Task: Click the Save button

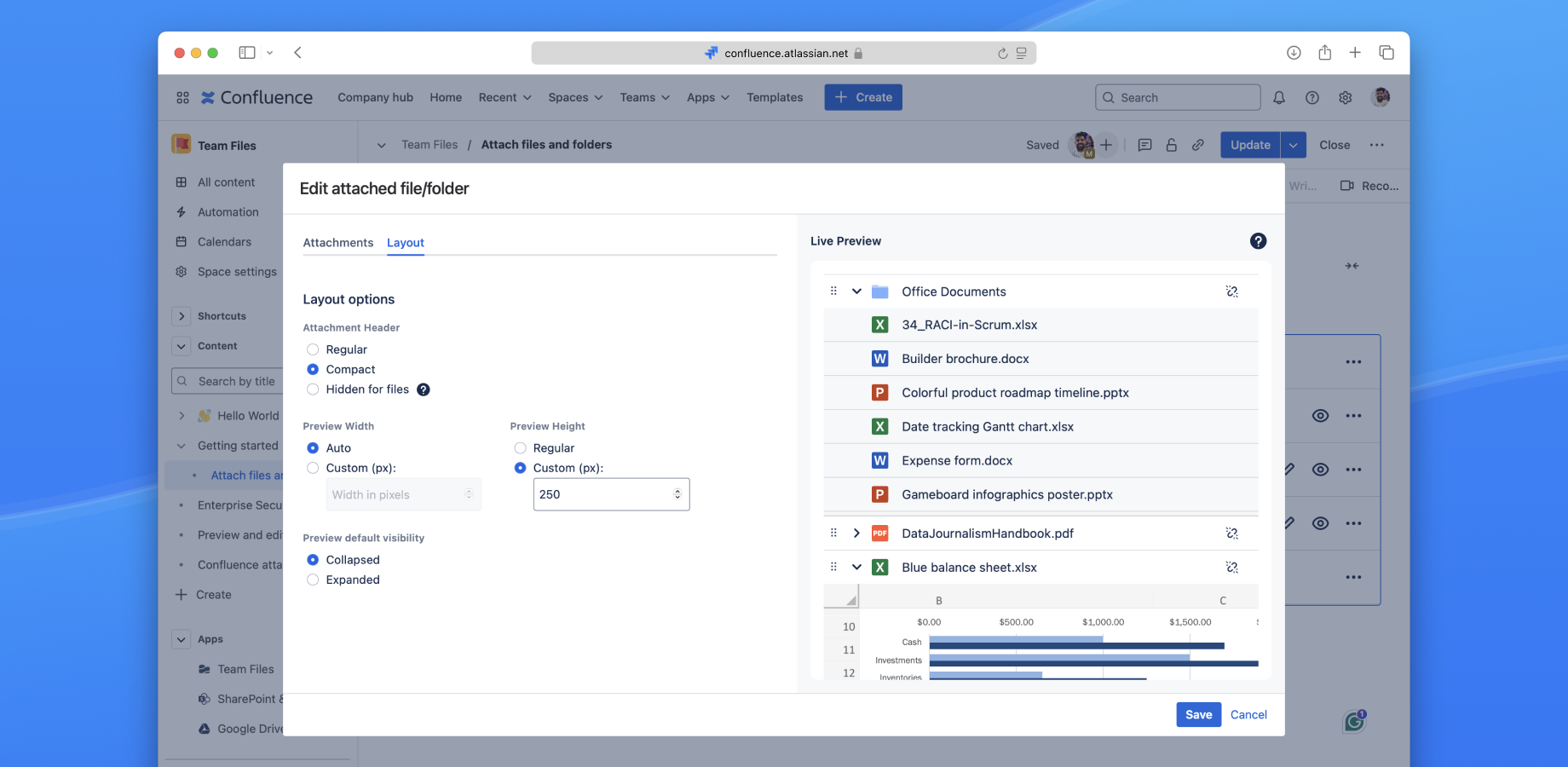Action: 1198,715
